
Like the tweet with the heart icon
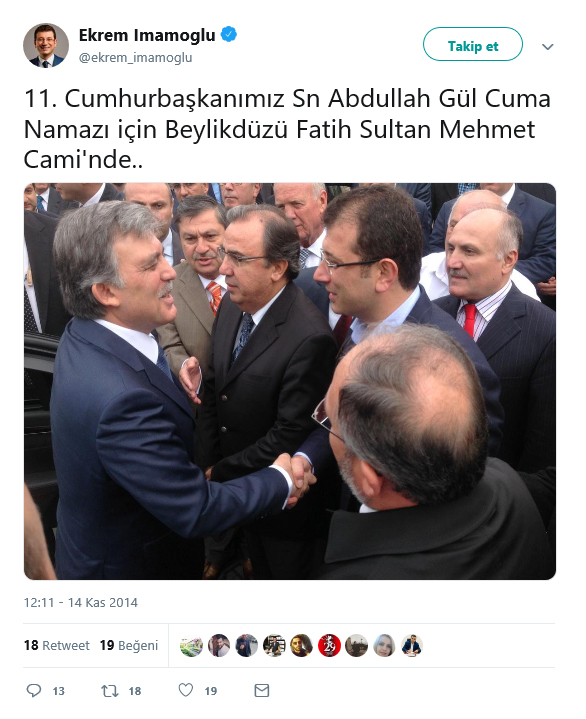click(186, 690)
